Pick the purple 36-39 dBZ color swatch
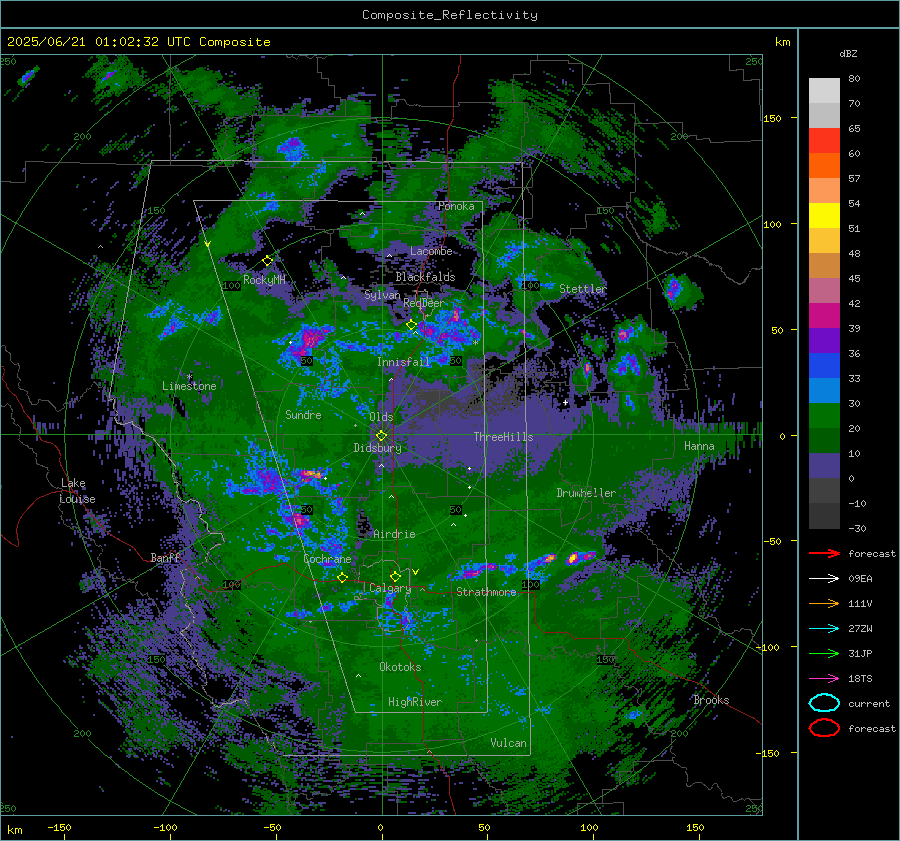Screen dimensions: 900x841 click(824, 341)
